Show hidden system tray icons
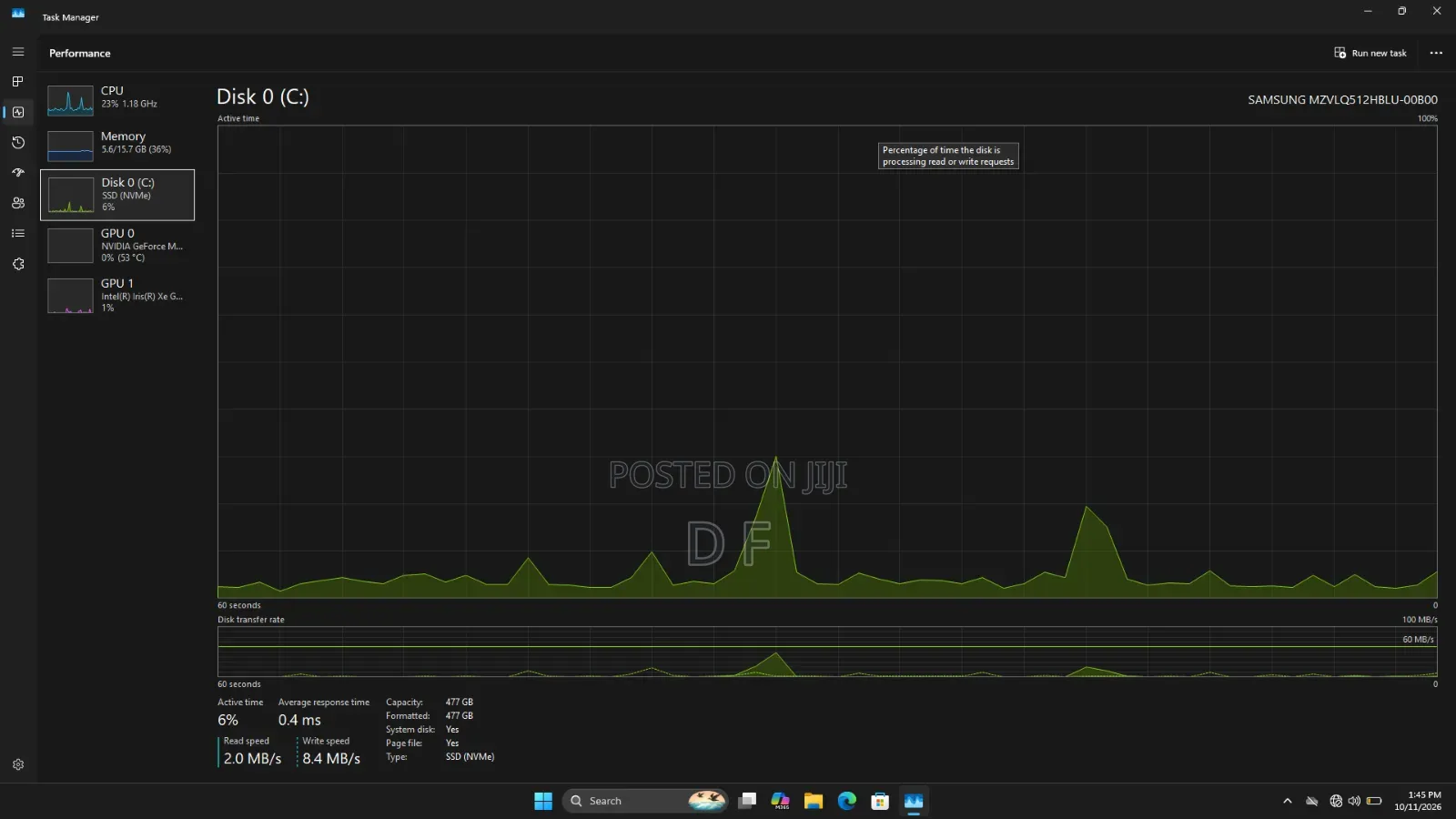The image size is (1456, 819). [1287, 801]
